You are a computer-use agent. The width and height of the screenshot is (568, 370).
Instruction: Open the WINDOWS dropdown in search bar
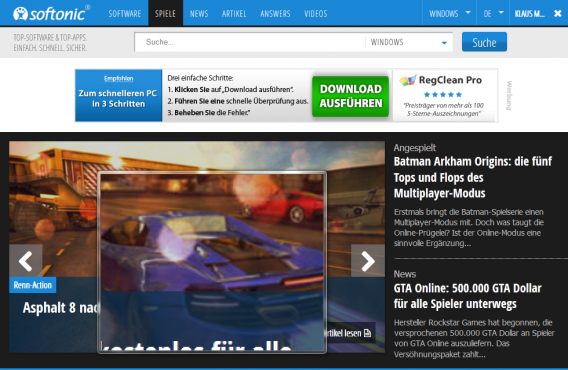coord(409,42)
